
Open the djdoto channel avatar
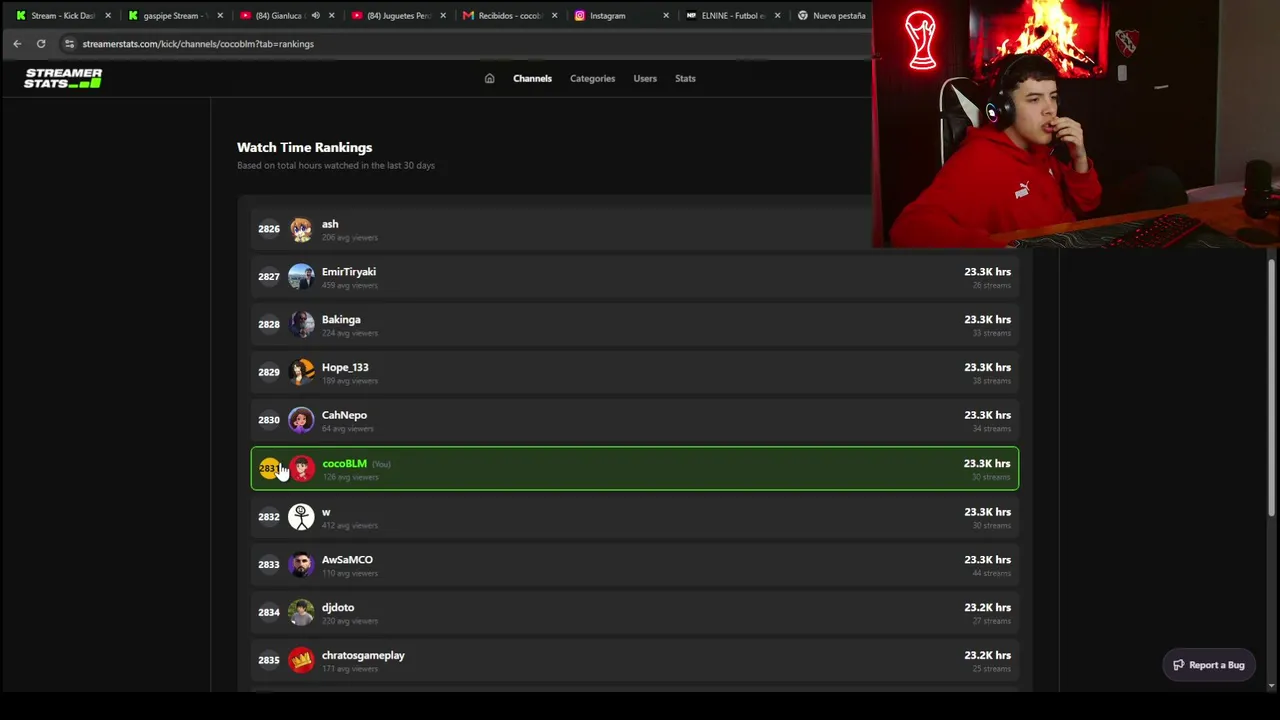pyautogui.click(x=301, y=612)
